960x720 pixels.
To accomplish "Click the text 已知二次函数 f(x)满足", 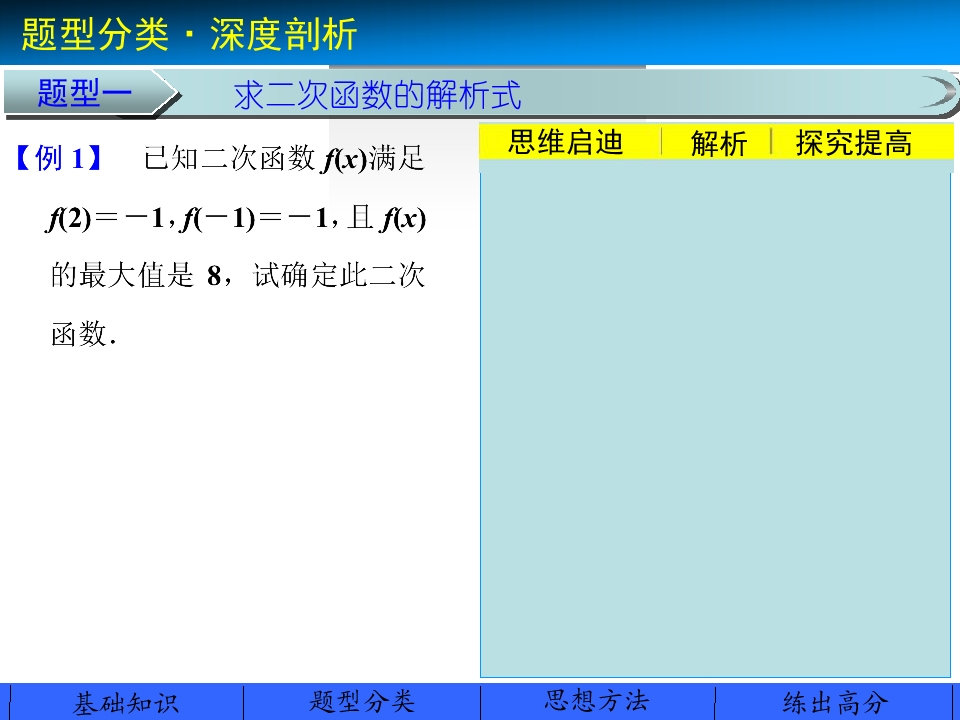I will coord(284,158).
